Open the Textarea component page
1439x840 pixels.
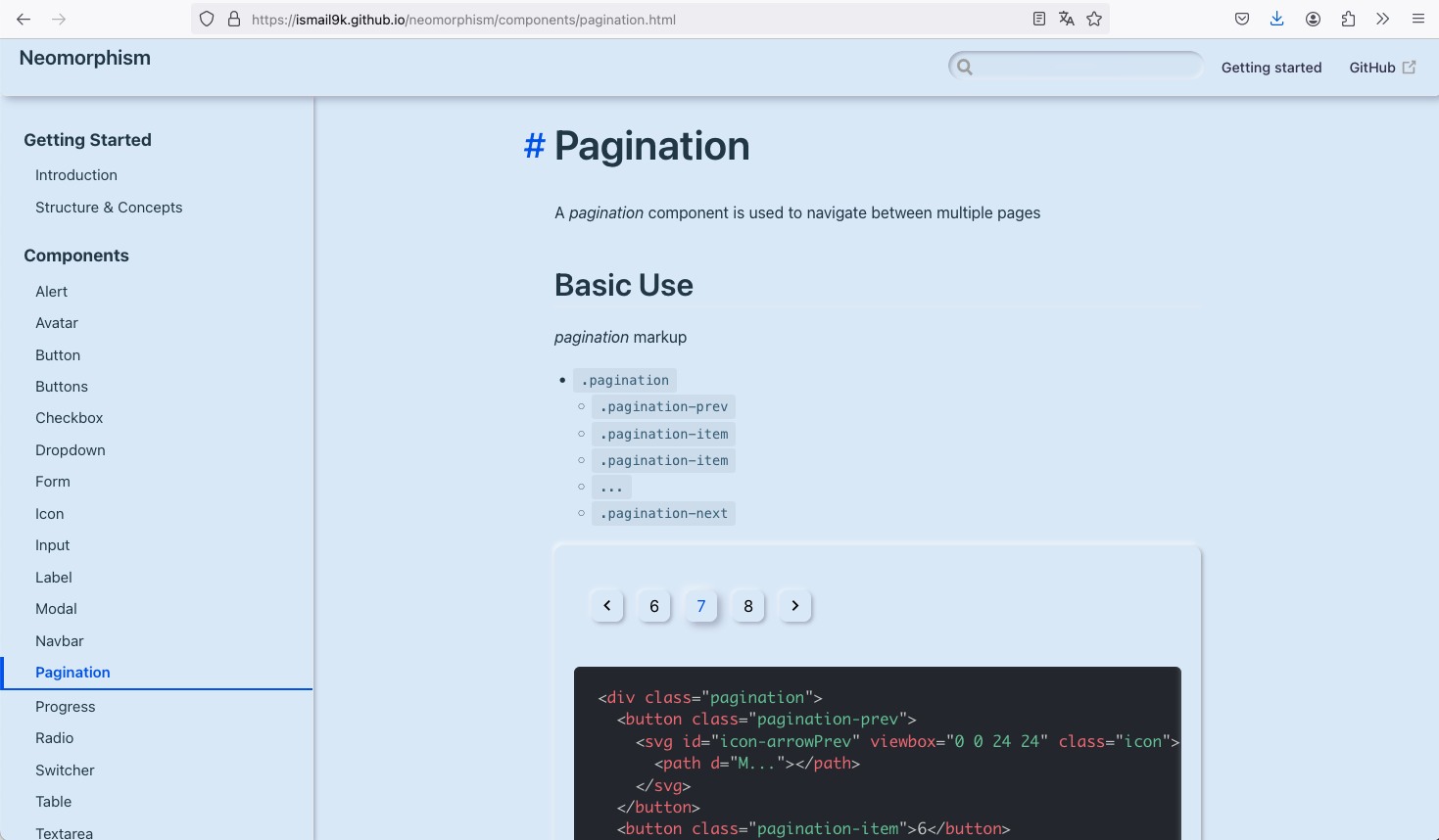tap(65, 832)
